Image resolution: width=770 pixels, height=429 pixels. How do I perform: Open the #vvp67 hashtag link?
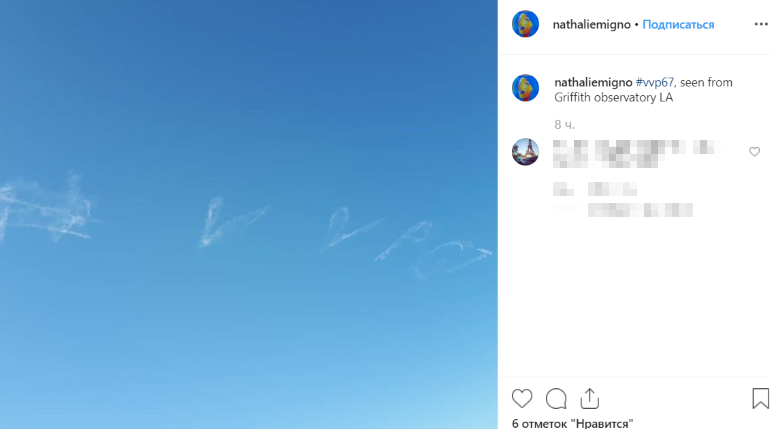coord(655,82)
